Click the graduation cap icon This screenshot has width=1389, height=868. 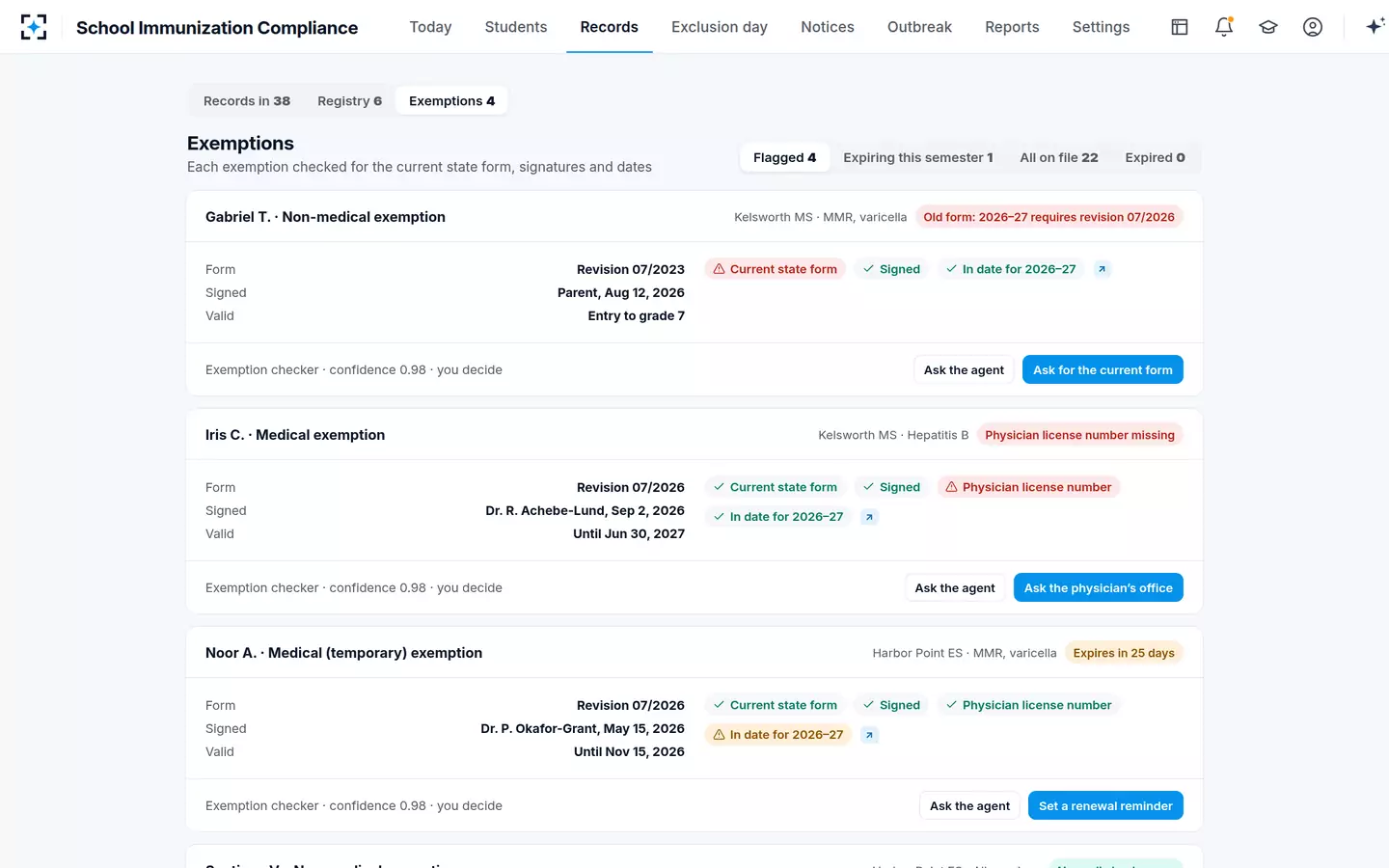[1268, 27]
